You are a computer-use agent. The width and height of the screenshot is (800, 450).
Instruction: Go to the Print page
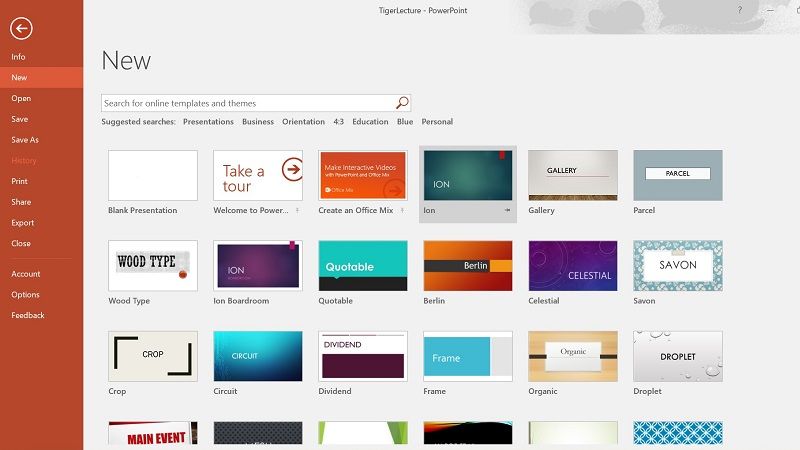[19, 181]
